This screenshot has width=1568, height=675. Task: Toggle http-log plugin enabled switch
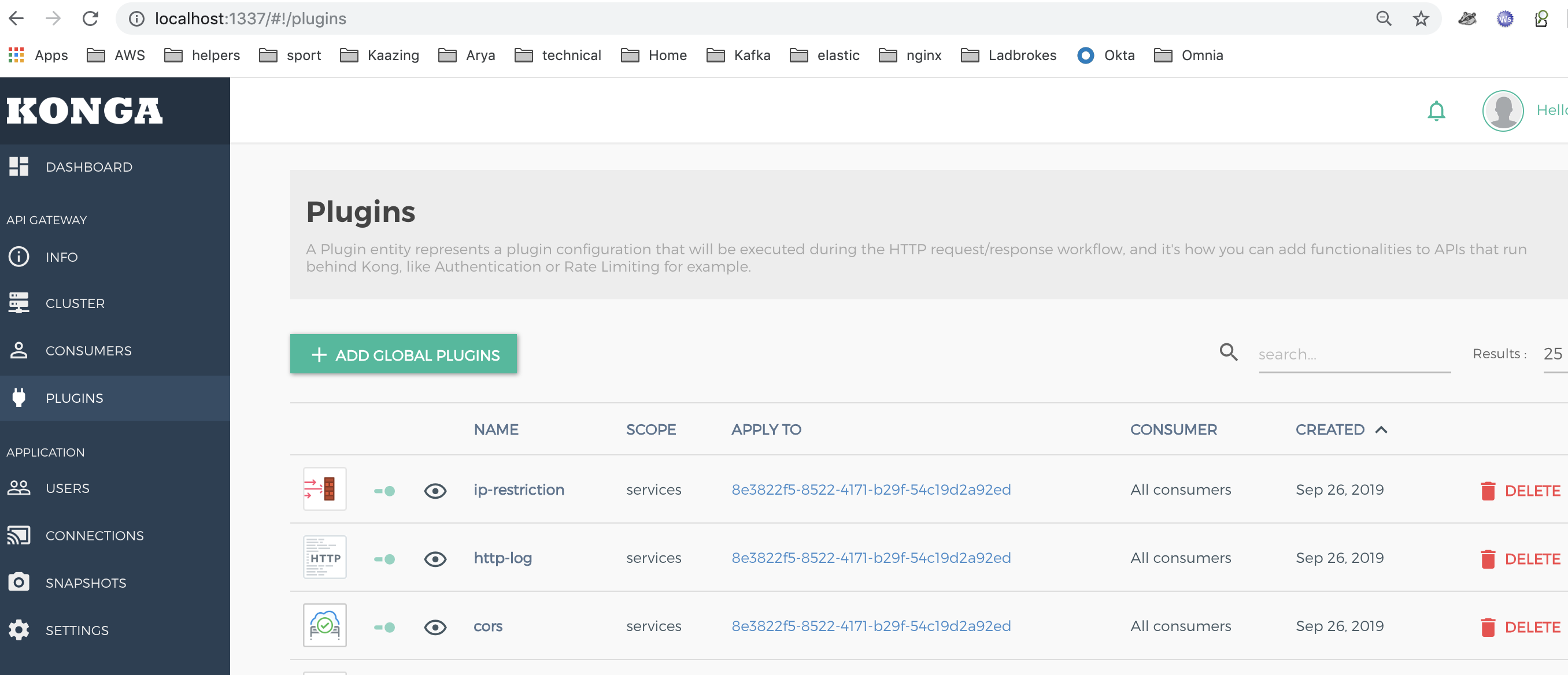[x=384, y=559]
